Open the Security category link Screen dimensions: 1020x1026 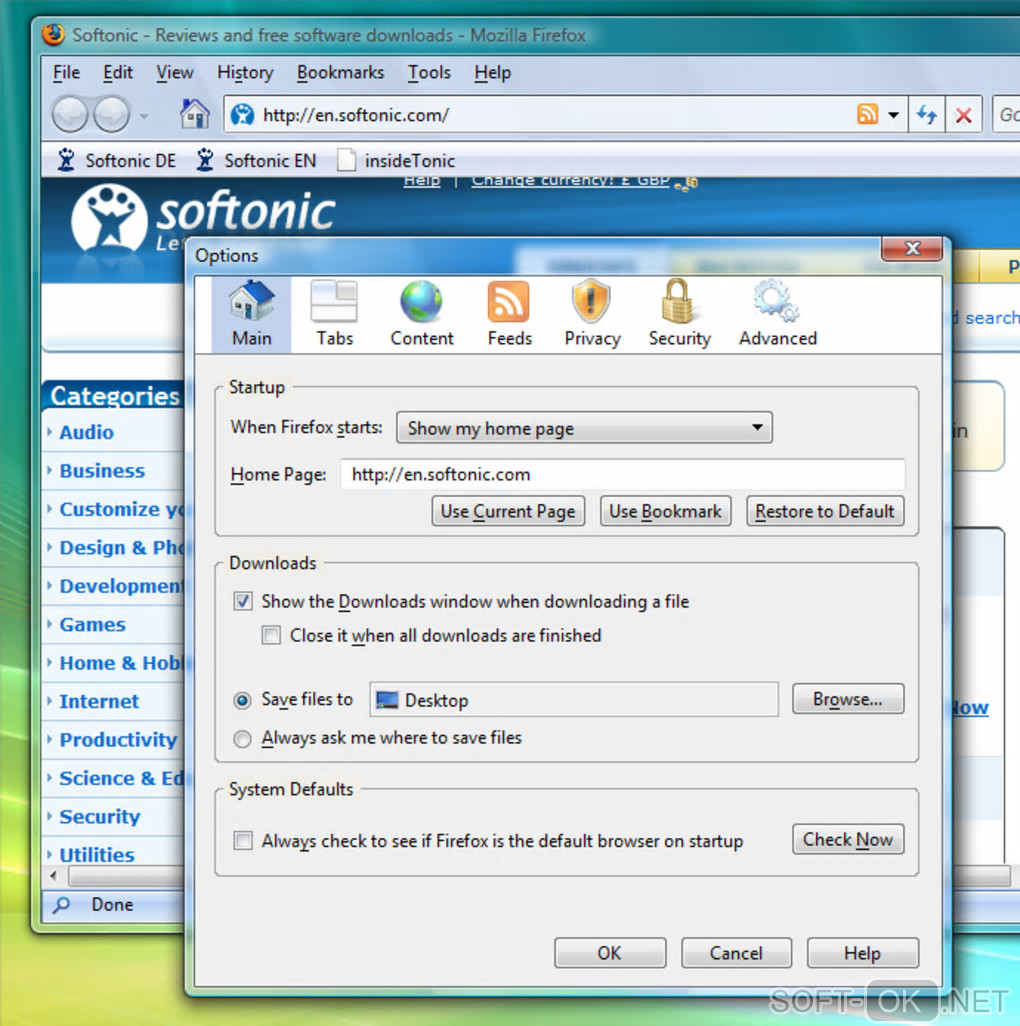point(99,817)
